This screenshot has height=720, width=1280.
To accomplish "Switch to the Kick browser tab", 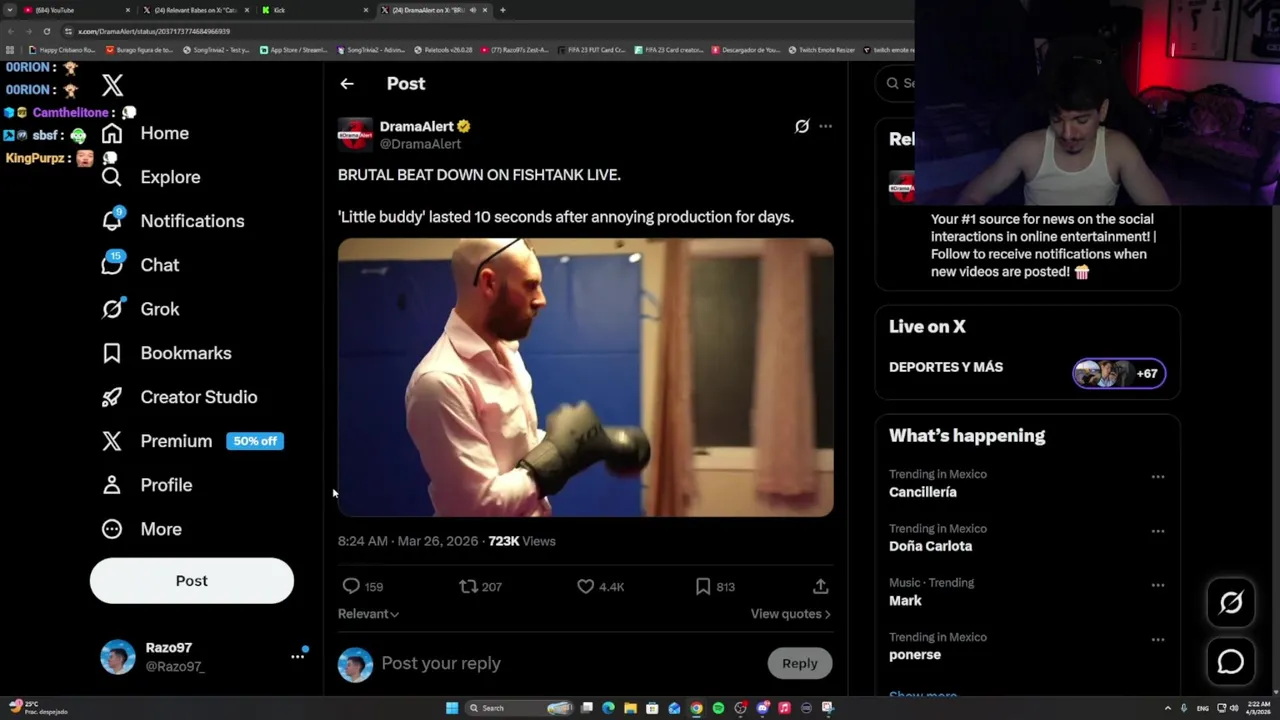I will pos(315,10).
